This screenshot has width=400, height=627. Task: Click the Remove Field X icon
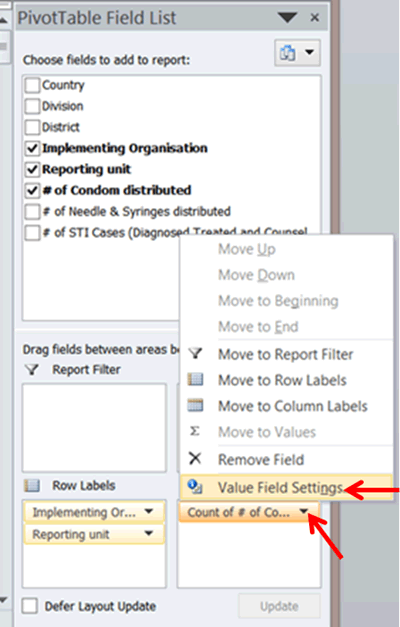click(195, 458)
